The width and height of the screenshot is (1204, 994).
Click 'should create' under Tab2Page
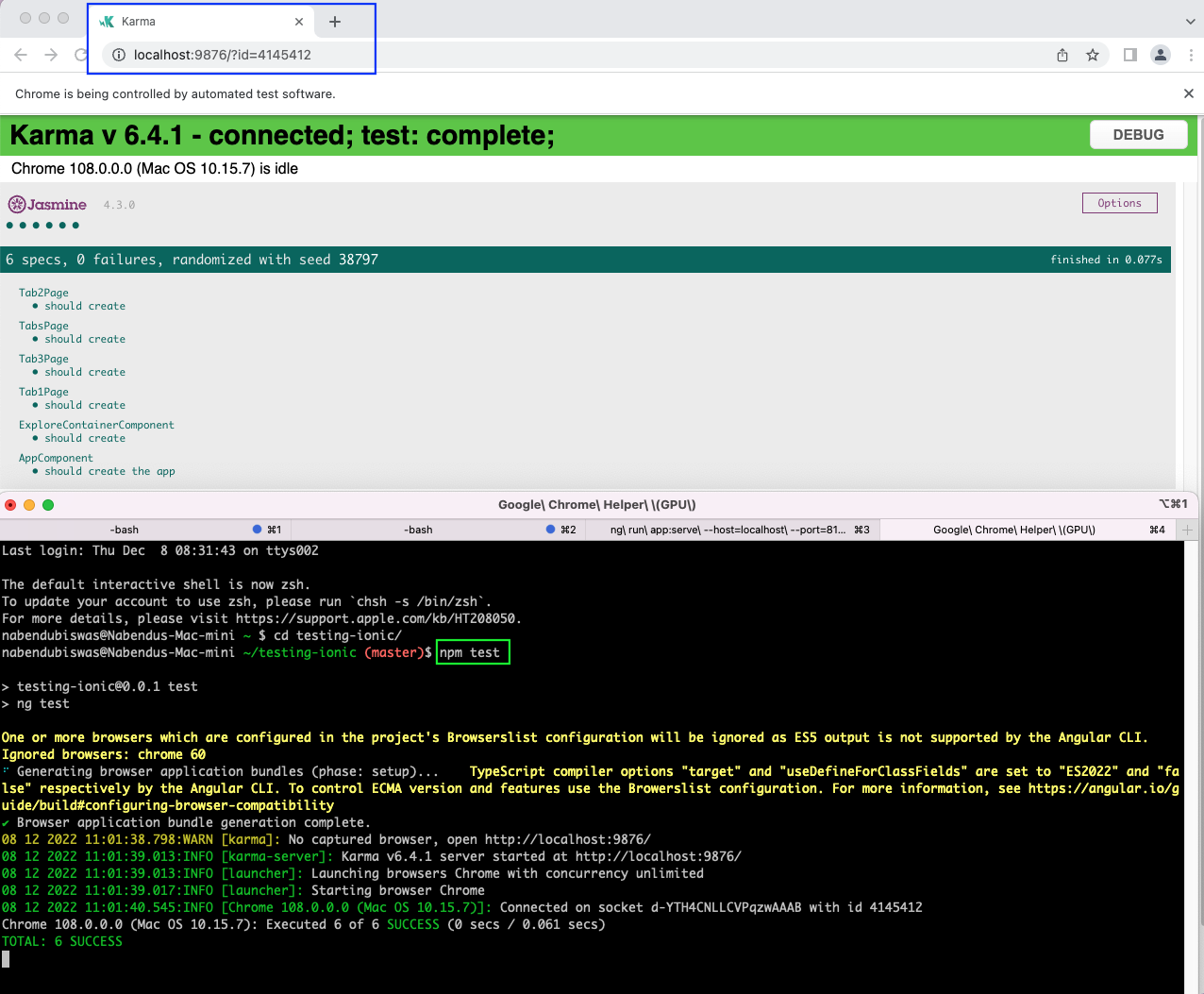pyautogui.click(x=85, y=306)
